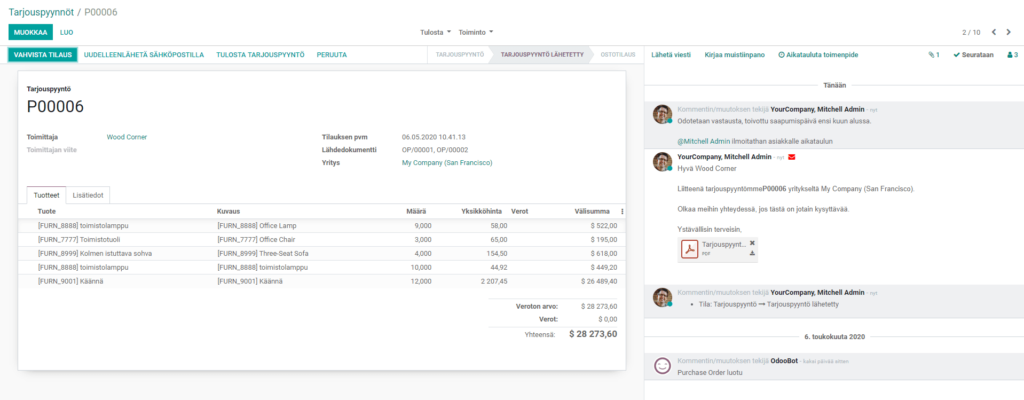
Task: Click Mitchell Admin avatar on the Odotetaan vastausta comment
Action: [x=662, y=114]
